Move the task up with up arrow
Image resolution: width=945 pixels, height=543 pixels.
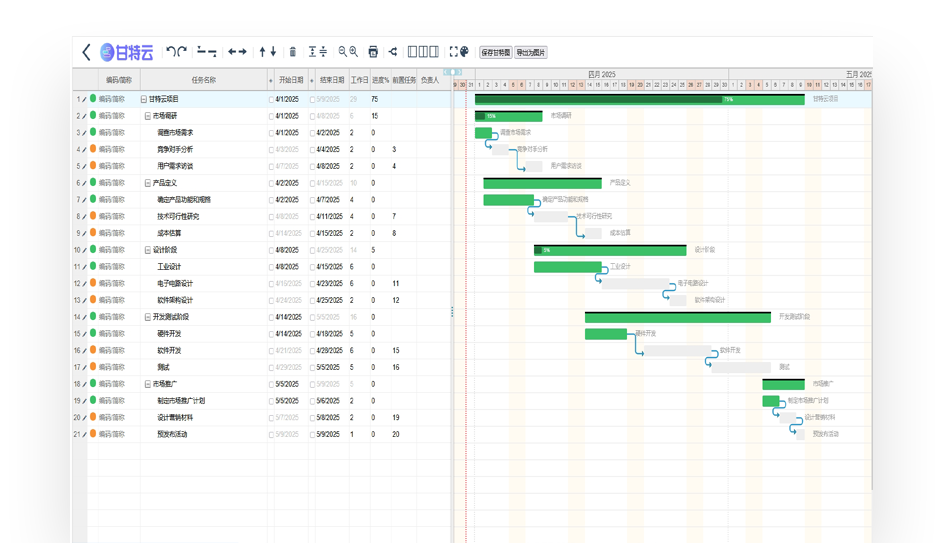(262, 52)
